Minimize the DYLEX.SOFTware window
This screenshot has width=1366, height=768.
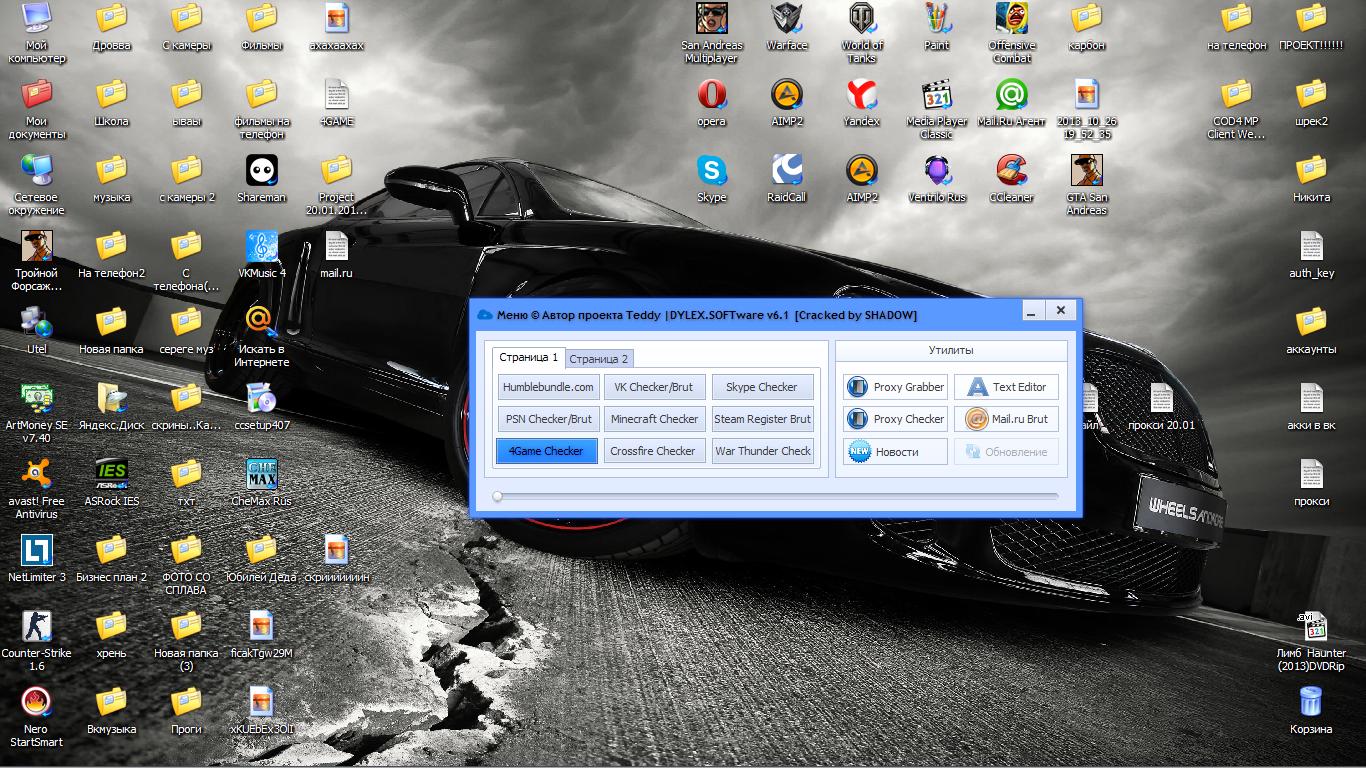[x=1031, y=311]
